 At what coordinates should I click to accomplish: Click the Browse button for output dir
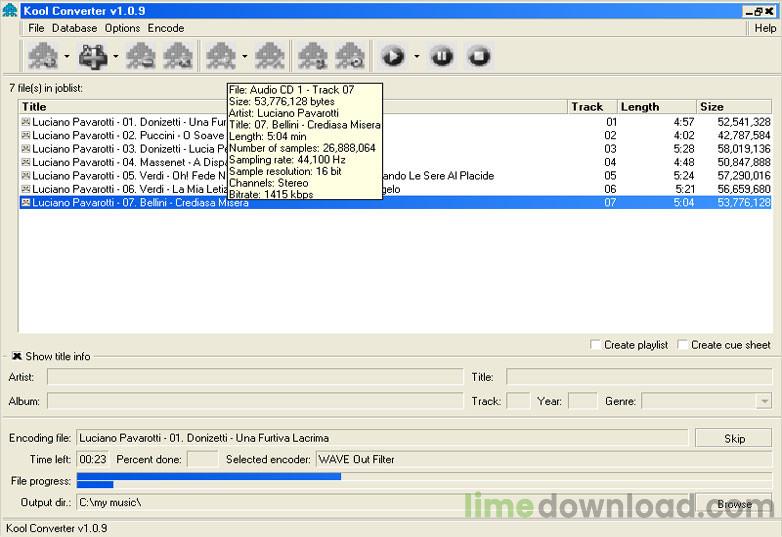[x=734, y=504]
